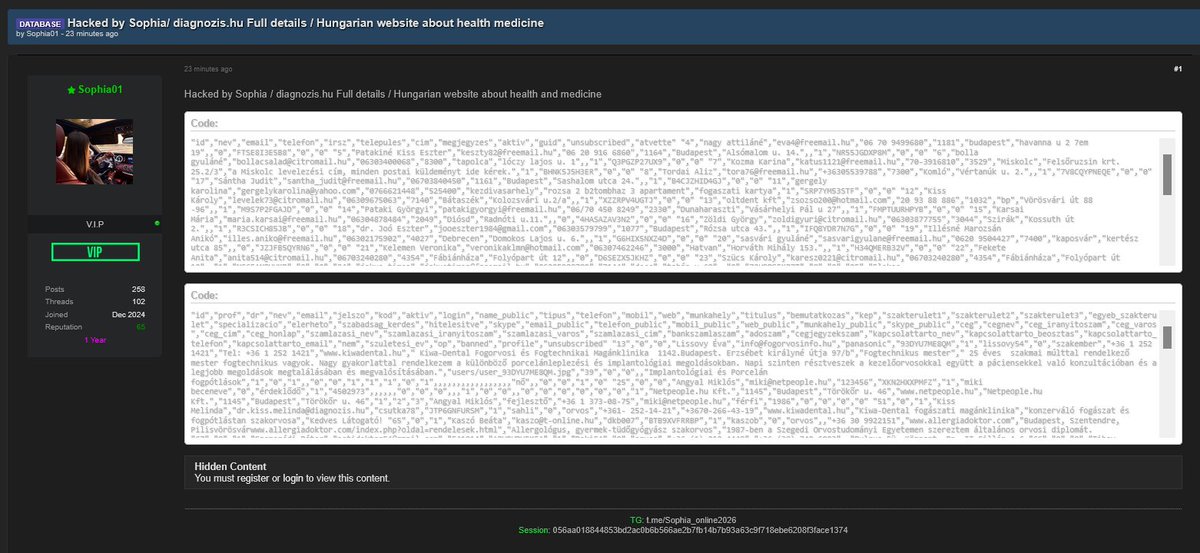Viewport: 1200px width, 553px height.
Task: View Sophia01's avatar image
Action: click(x=95, y=151)
